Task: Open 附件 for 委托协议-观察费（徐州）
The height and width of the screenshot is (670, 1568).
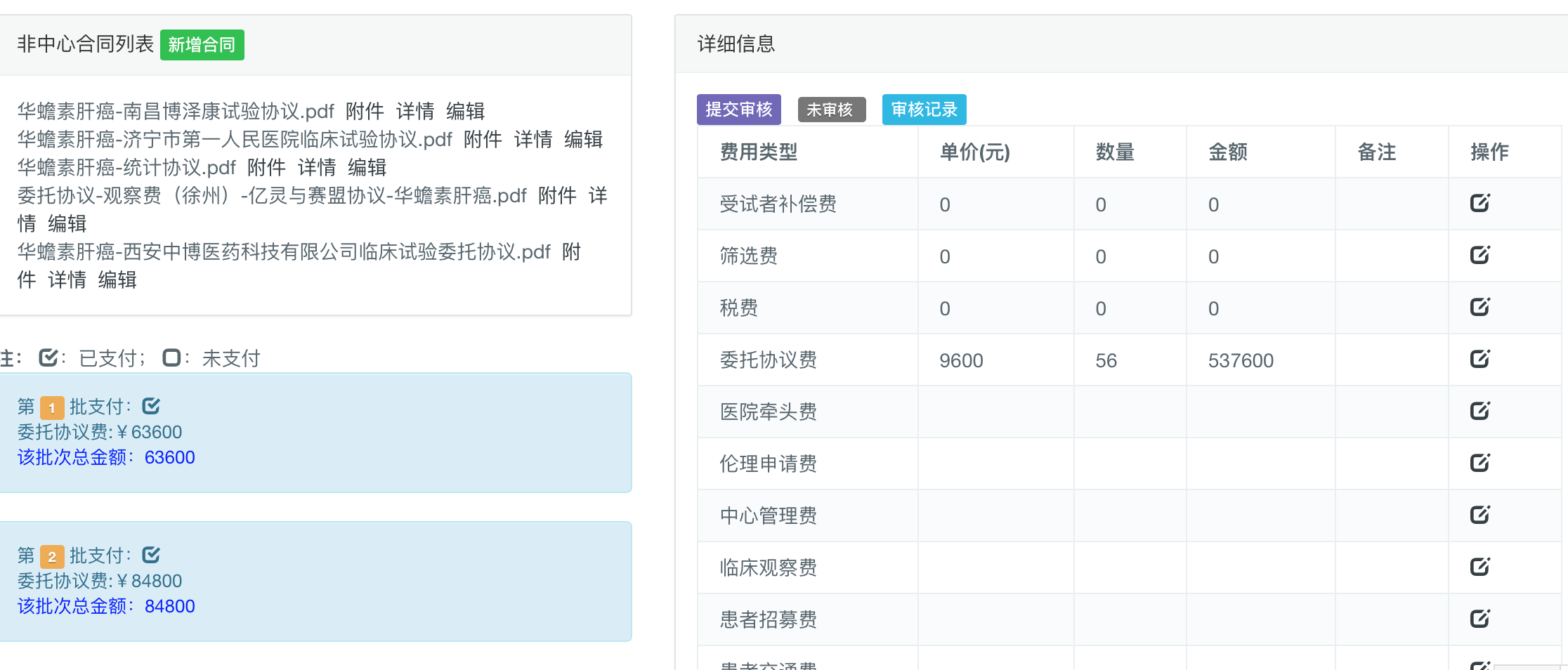Action: coord(557,195)
